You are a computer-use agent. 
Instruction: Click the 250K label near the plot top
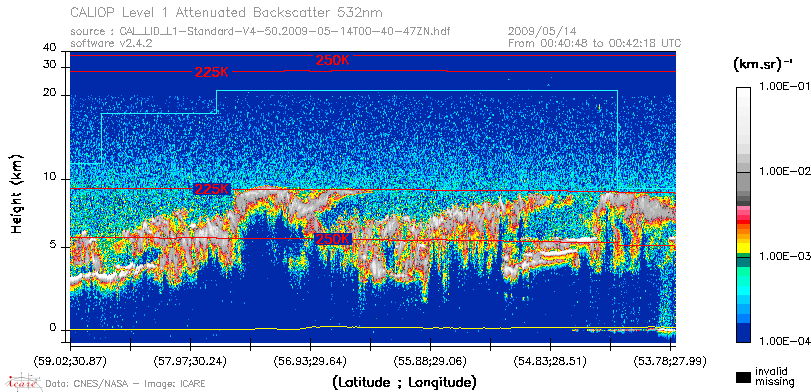click(x=333, y=60)
